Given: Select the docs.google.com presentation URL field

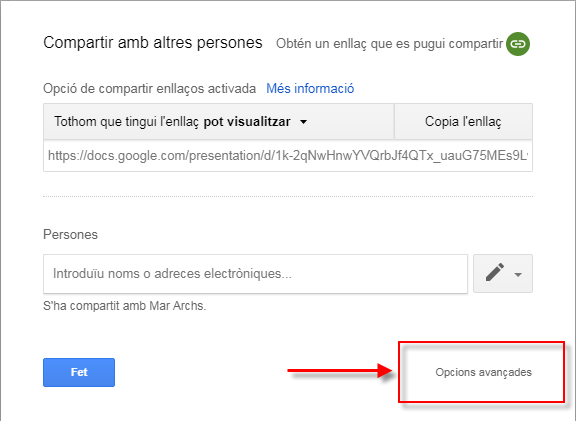Looking at the screenshot, I should point(288,156).
